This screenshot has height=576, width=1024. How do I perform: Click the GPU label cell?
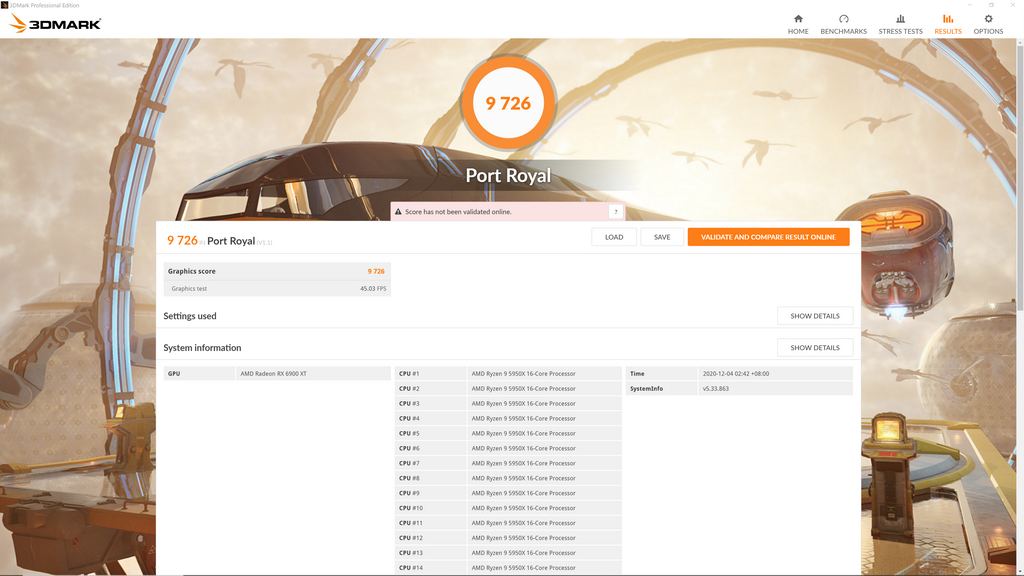(199, 374)
